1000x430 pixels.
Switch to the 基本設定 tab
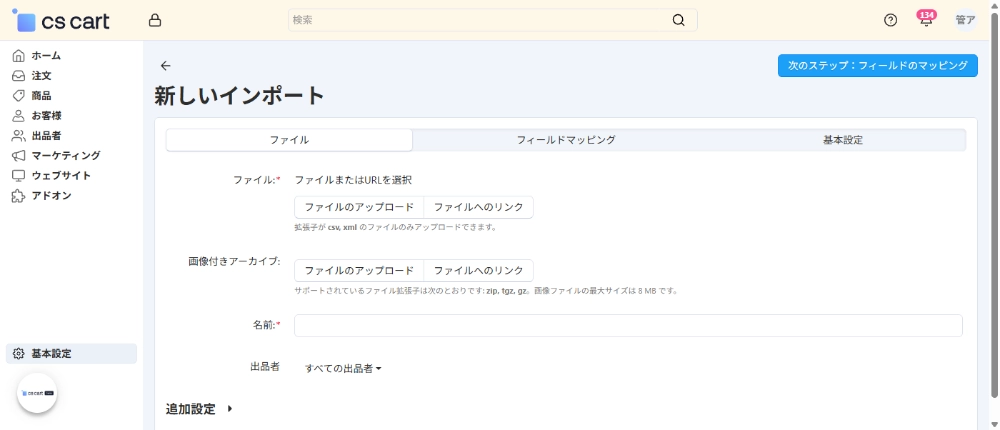click(842, 140)
